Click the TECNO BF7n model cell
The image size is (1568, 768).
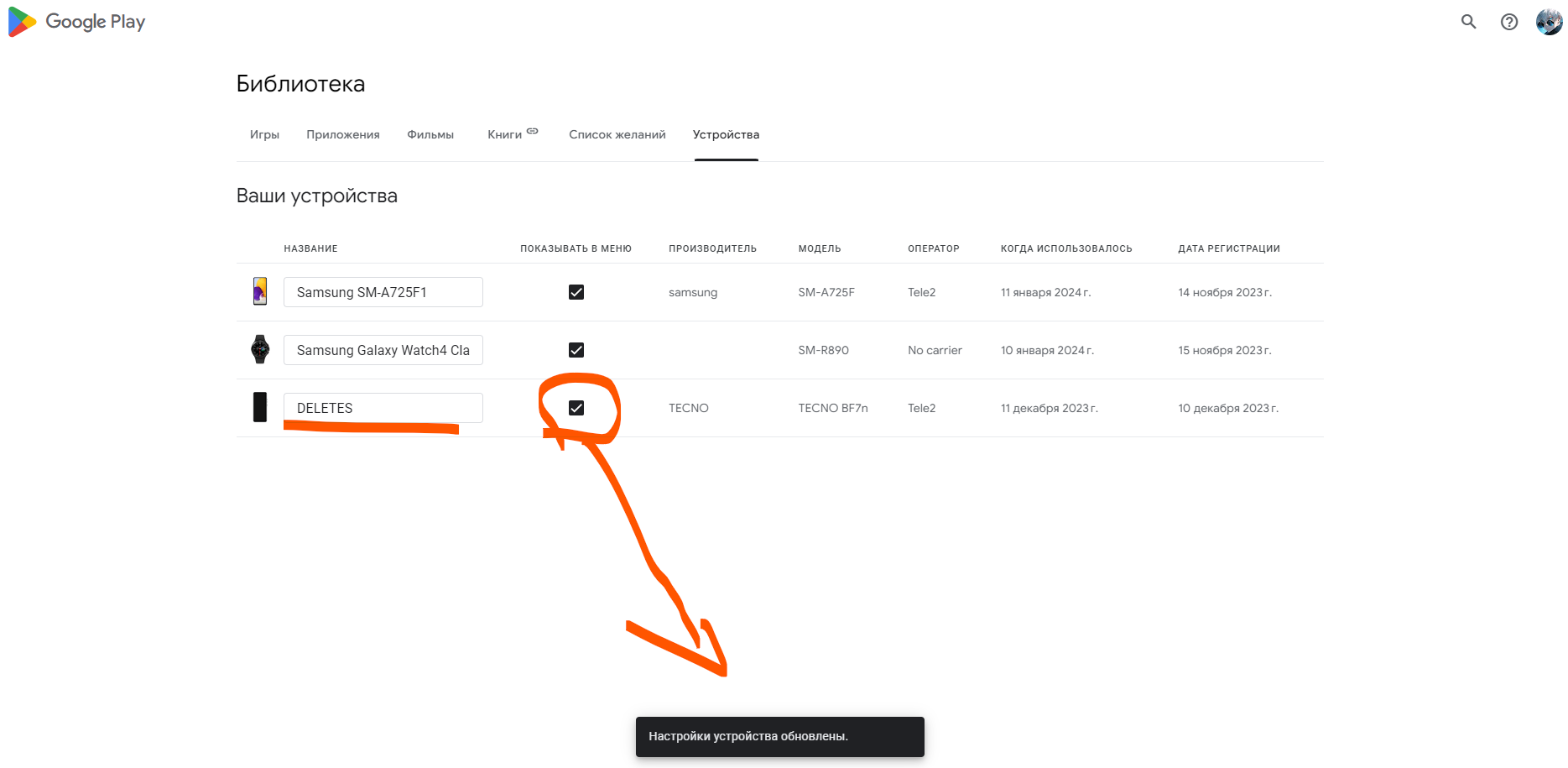(833, 408)
